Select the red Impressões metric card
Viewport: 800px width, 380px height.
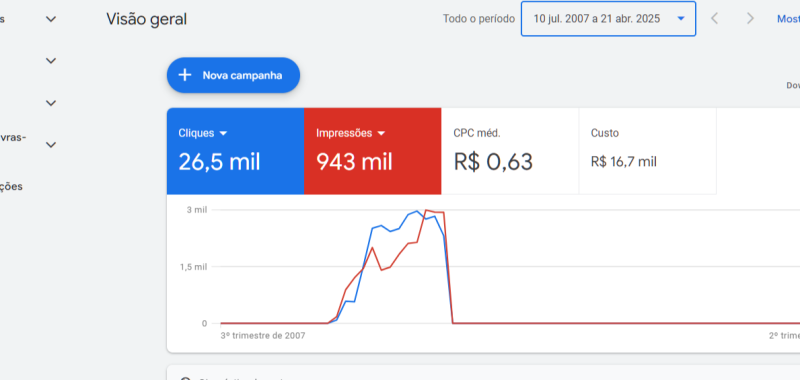coord(372,151)
